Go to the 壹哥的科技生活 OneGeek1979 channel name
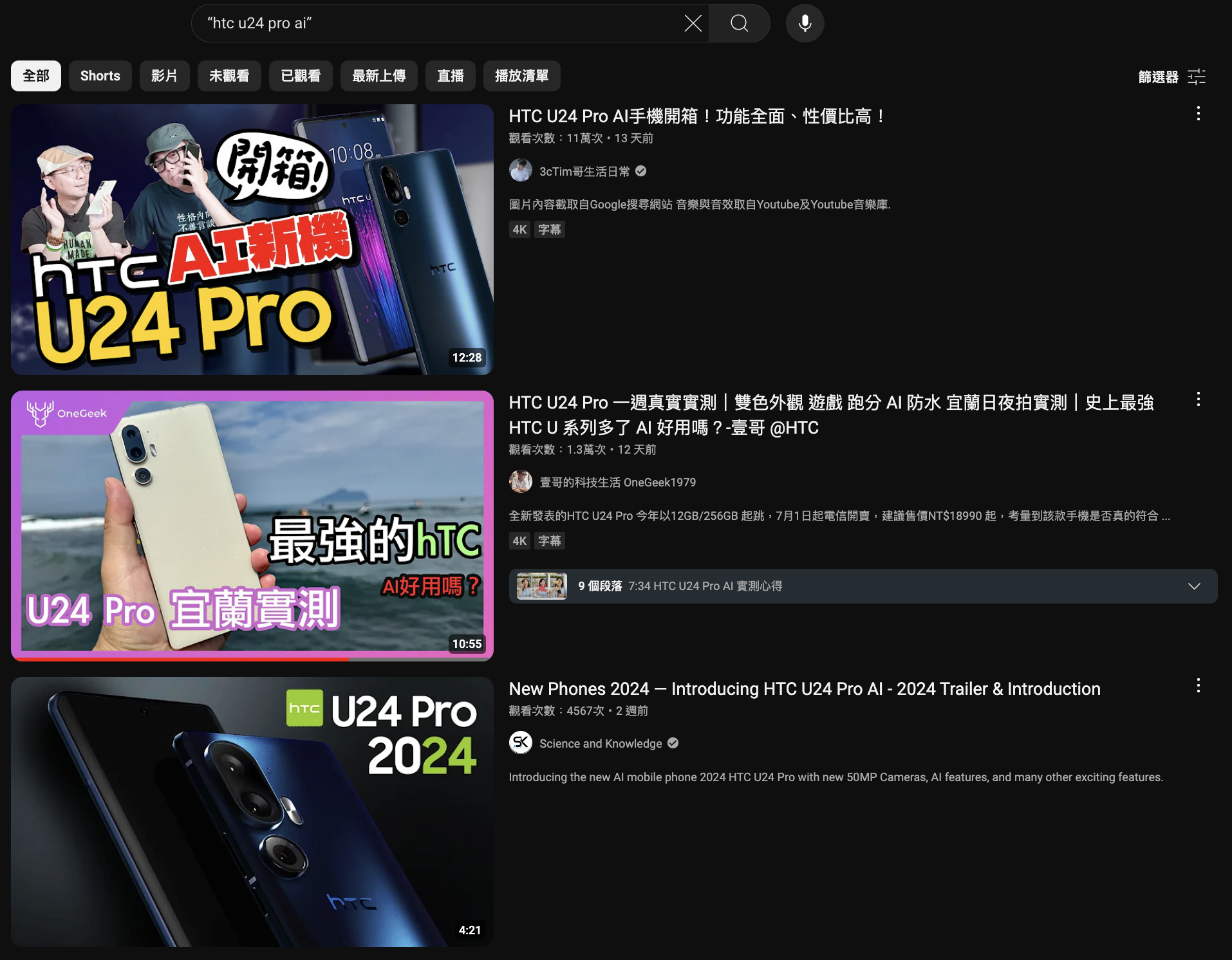Screen dimensions: 1232x960 (x=617, y=483)
